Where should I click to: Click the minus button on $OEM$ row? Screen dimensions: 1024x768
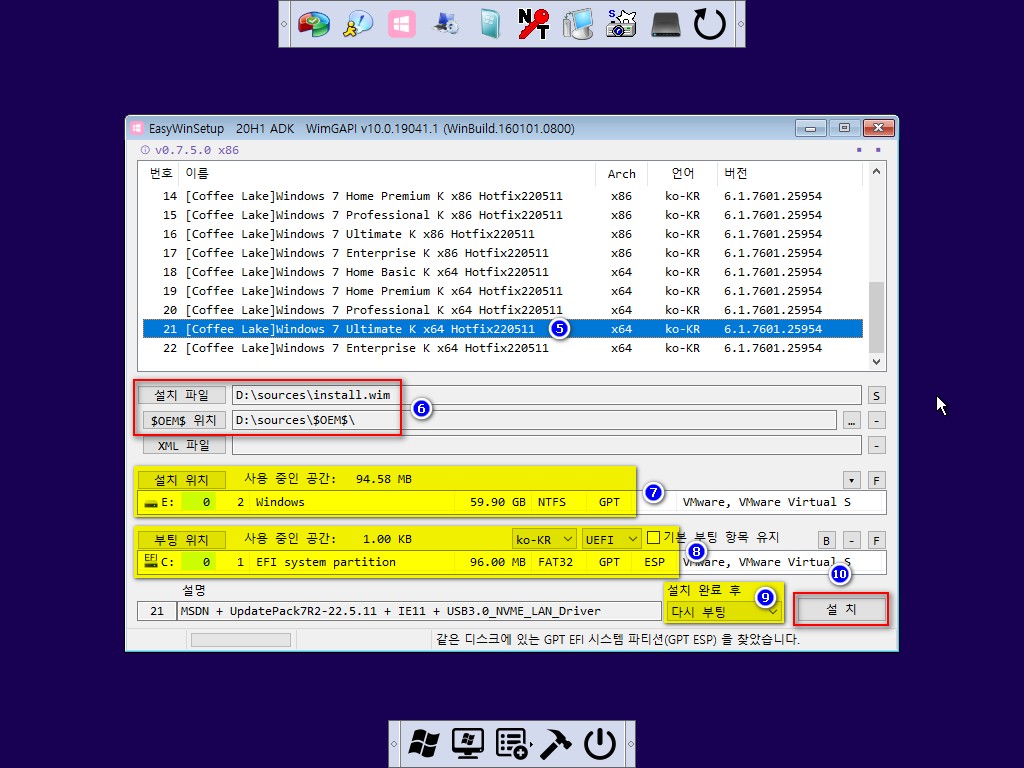pos(876,421)
